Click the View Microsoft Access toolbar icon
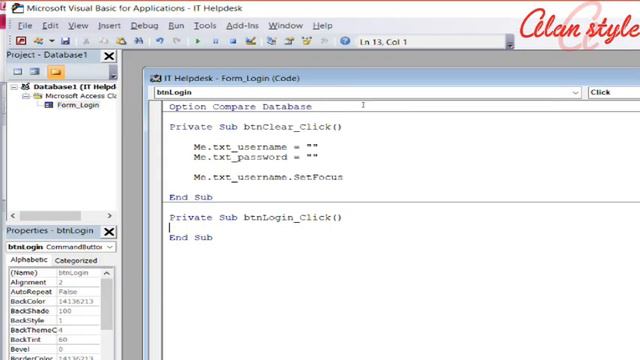The height and width of the screenshot is (360, 640). point(21,41)
